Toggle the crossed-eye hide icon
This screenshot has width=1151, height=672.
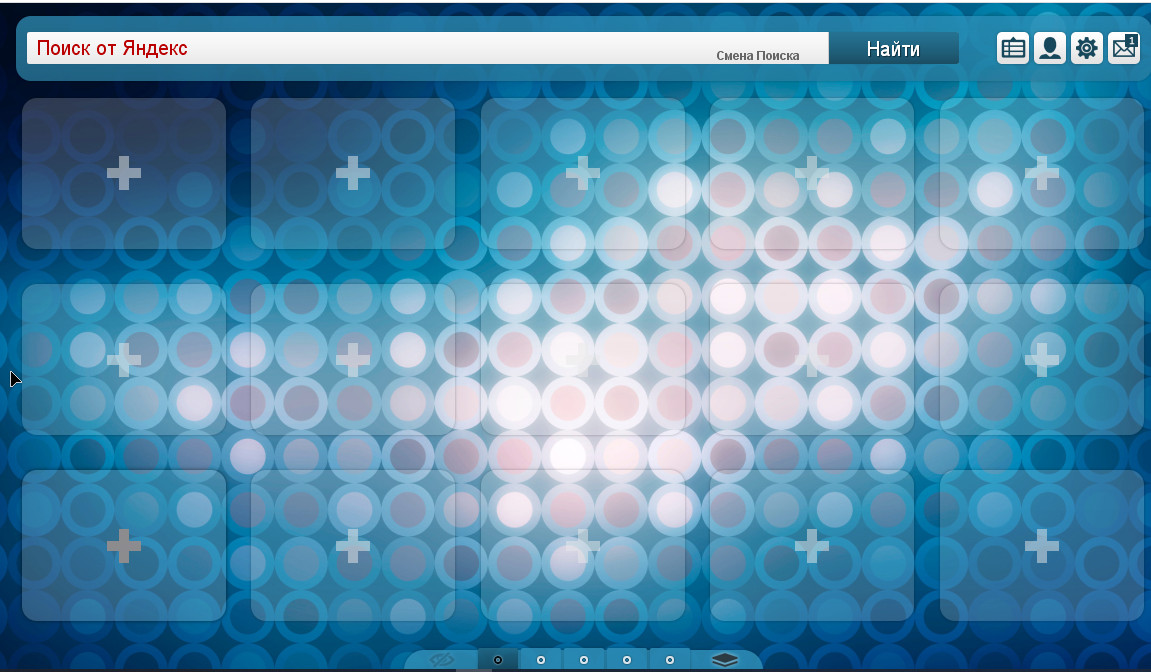point(442,660)
